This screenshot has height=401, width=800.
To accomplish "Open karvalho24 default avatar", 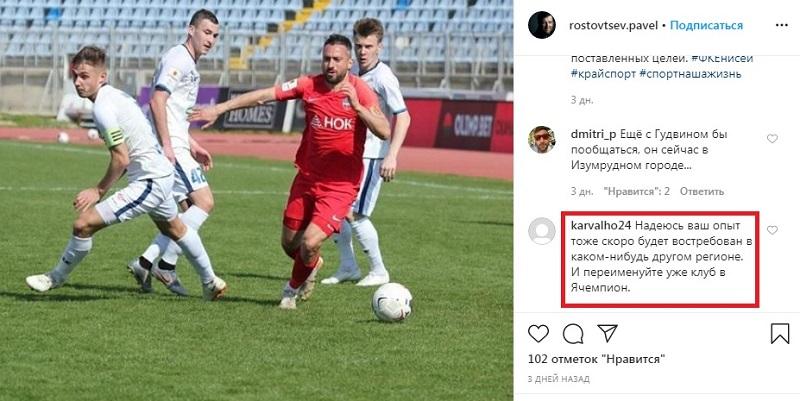I will coord(542,231).
